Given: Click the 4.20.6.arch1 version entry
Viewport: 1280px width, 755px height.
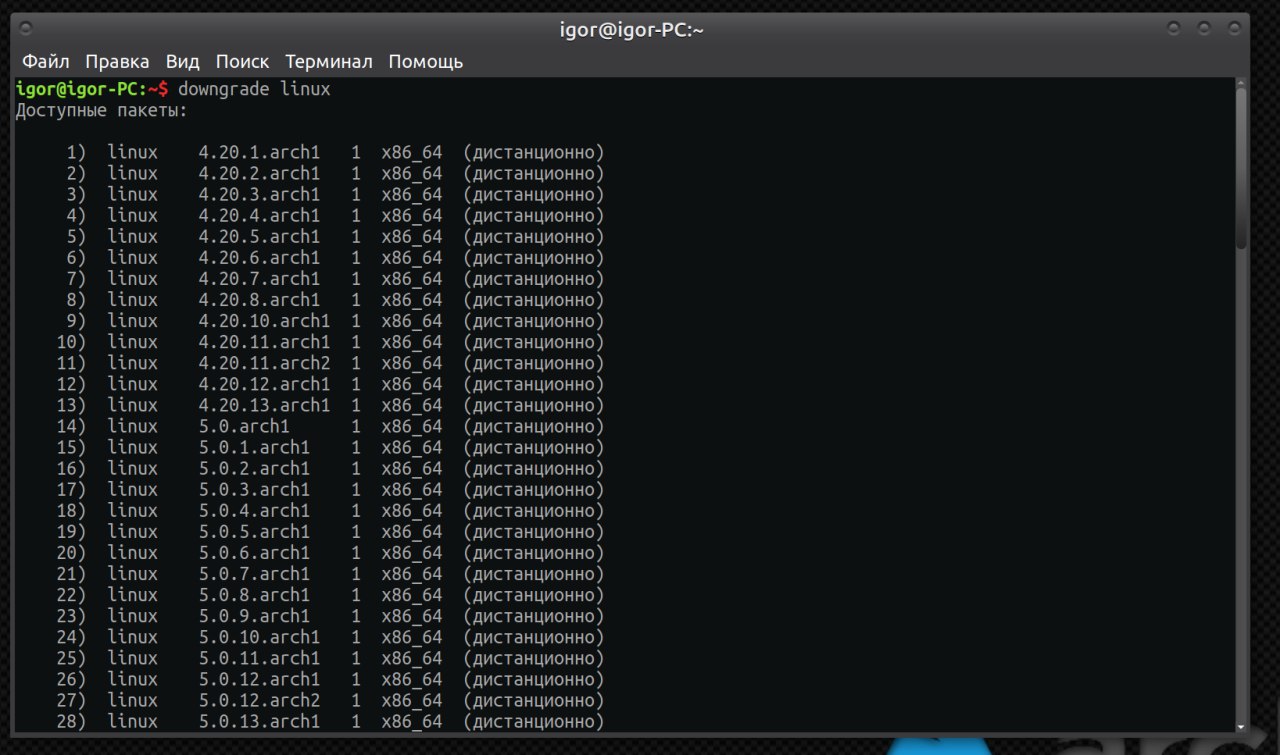Looking at the screenshot, I should pyautogui.click(x=259, y=258).
